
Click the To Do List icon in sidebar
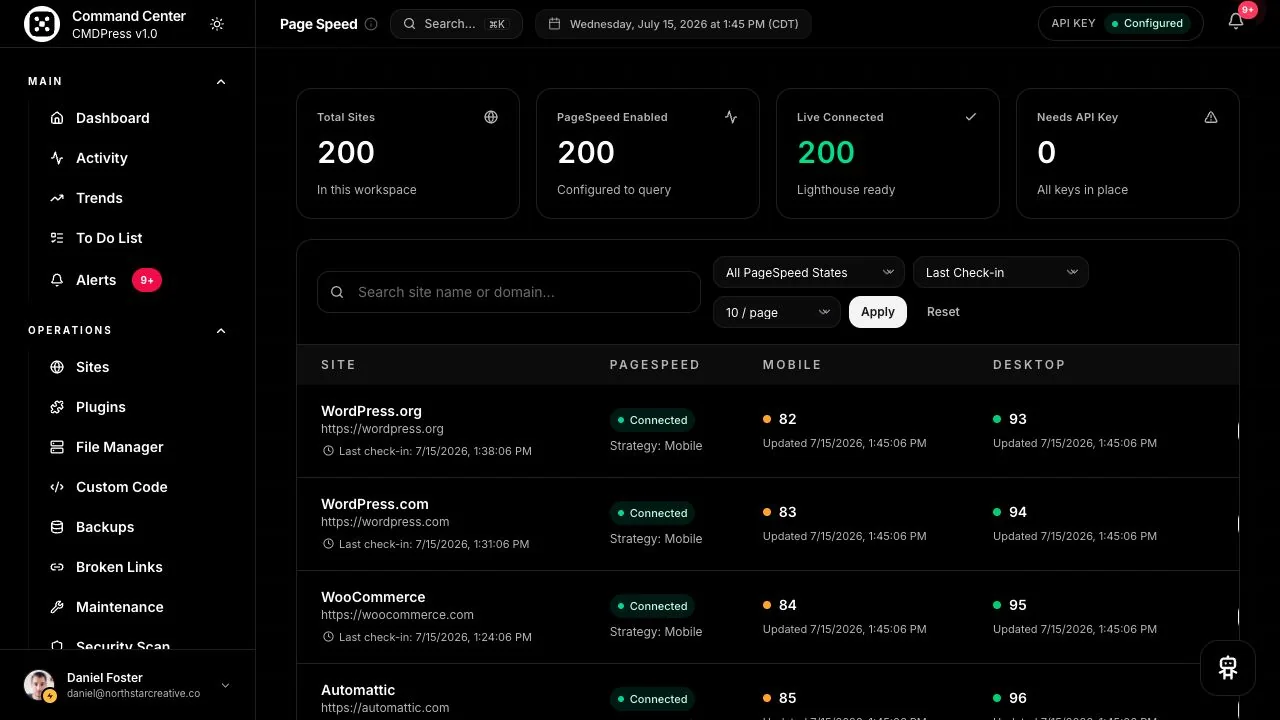(x=57, y=238)
